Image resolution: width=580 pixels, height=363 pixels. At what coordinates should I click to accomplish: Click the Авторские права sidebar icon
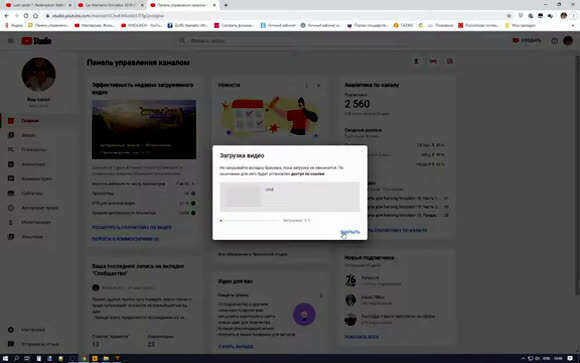tap(11, 208)
